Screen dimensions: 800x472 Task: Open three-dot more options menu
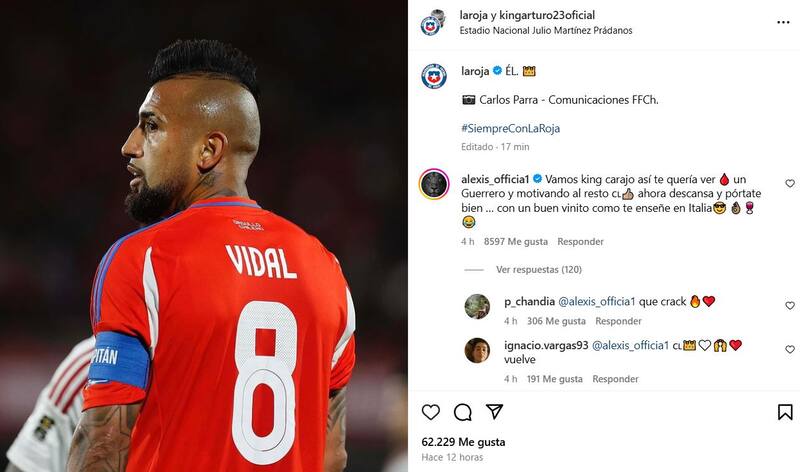coord(783,22)
